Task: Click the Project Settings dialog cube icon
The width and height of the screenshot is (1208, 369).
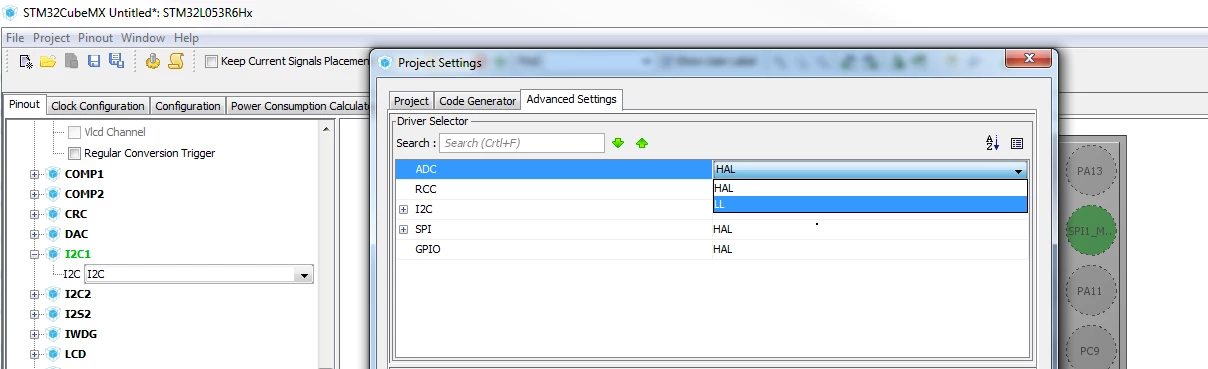Action: (x=386, y=62)
